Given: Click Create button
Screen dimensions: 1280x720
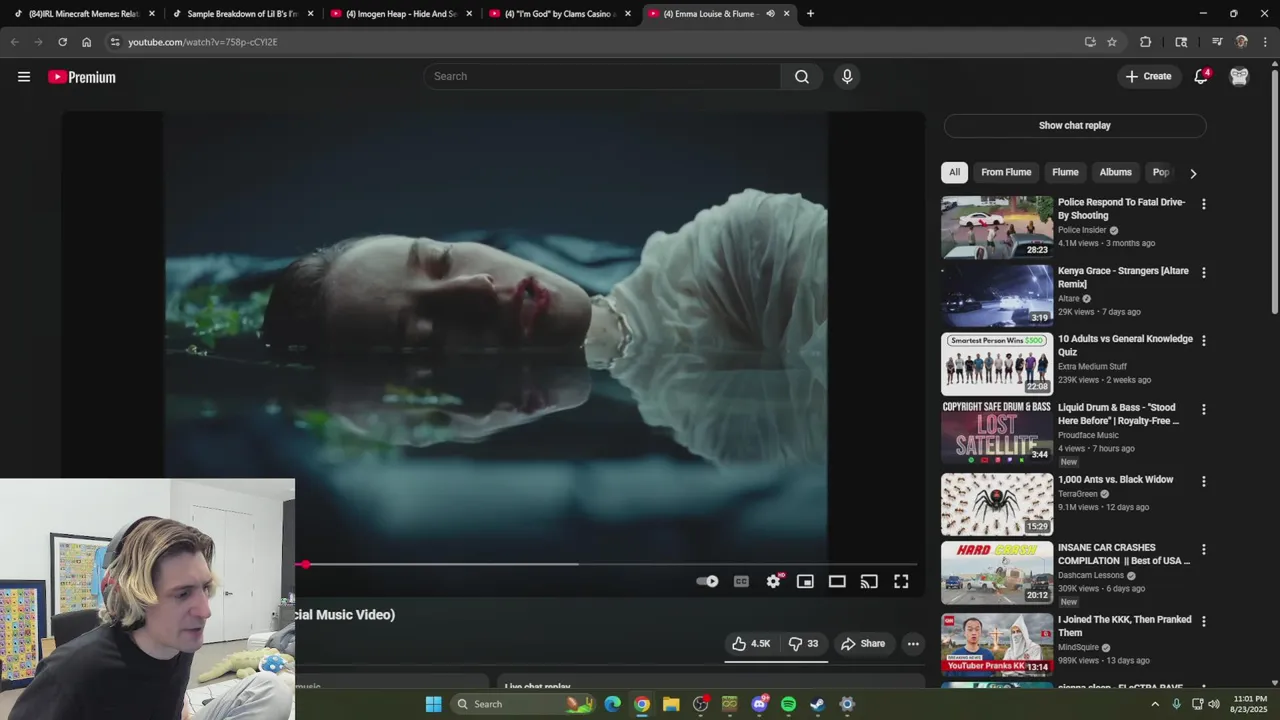Looking at the screenshot, I should [1148, 76].
